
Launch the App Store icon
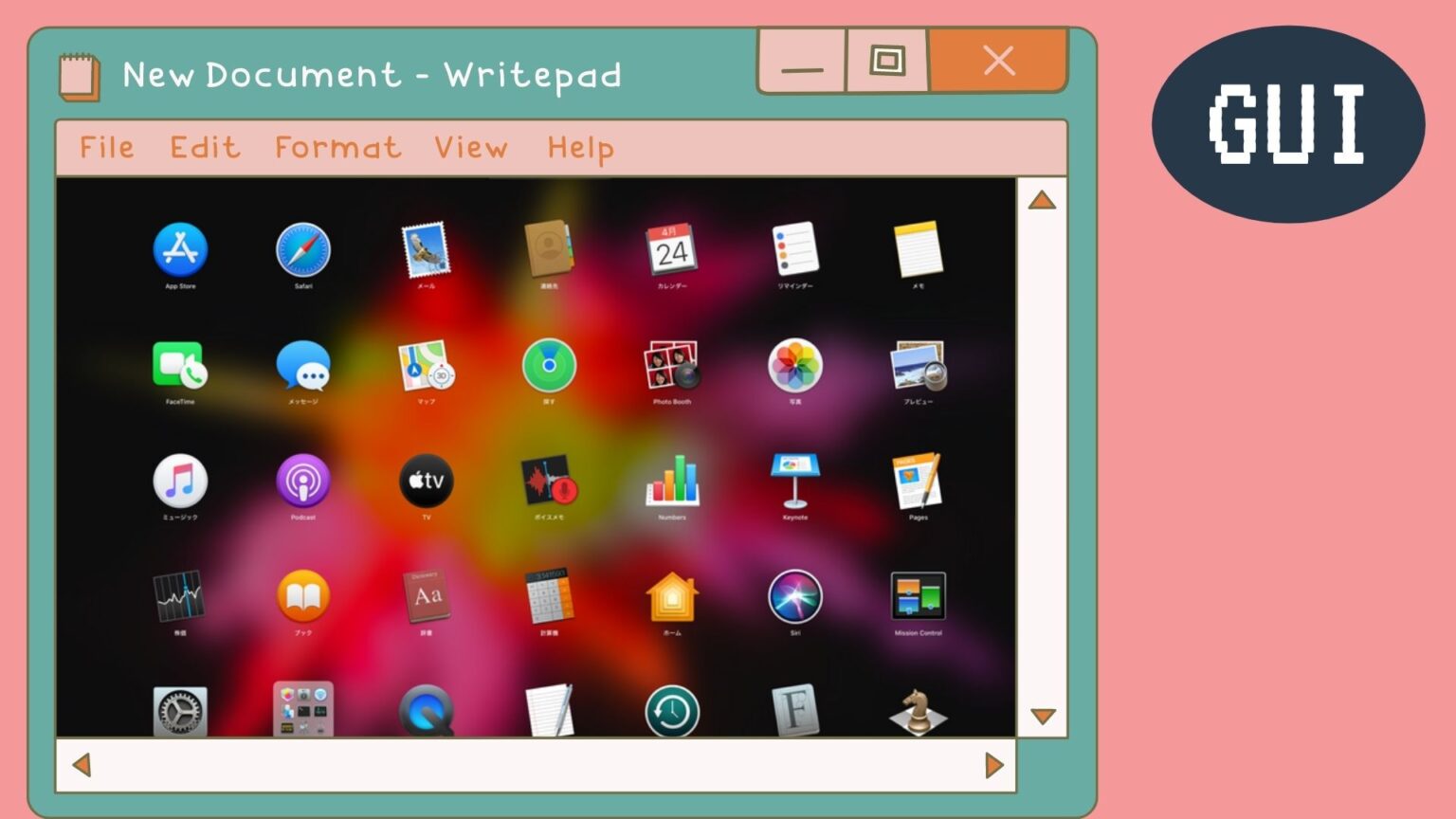(x=180, y=249)
